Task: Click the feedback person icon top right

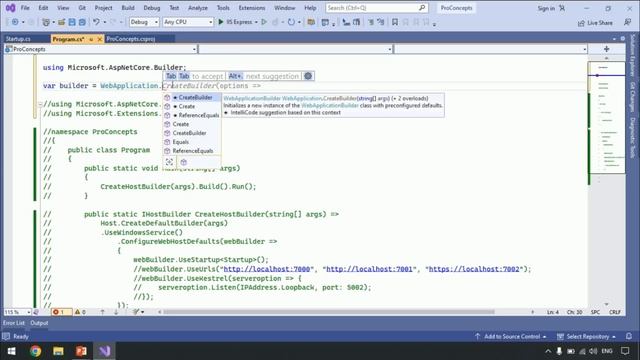Action: tap(627, 22)
